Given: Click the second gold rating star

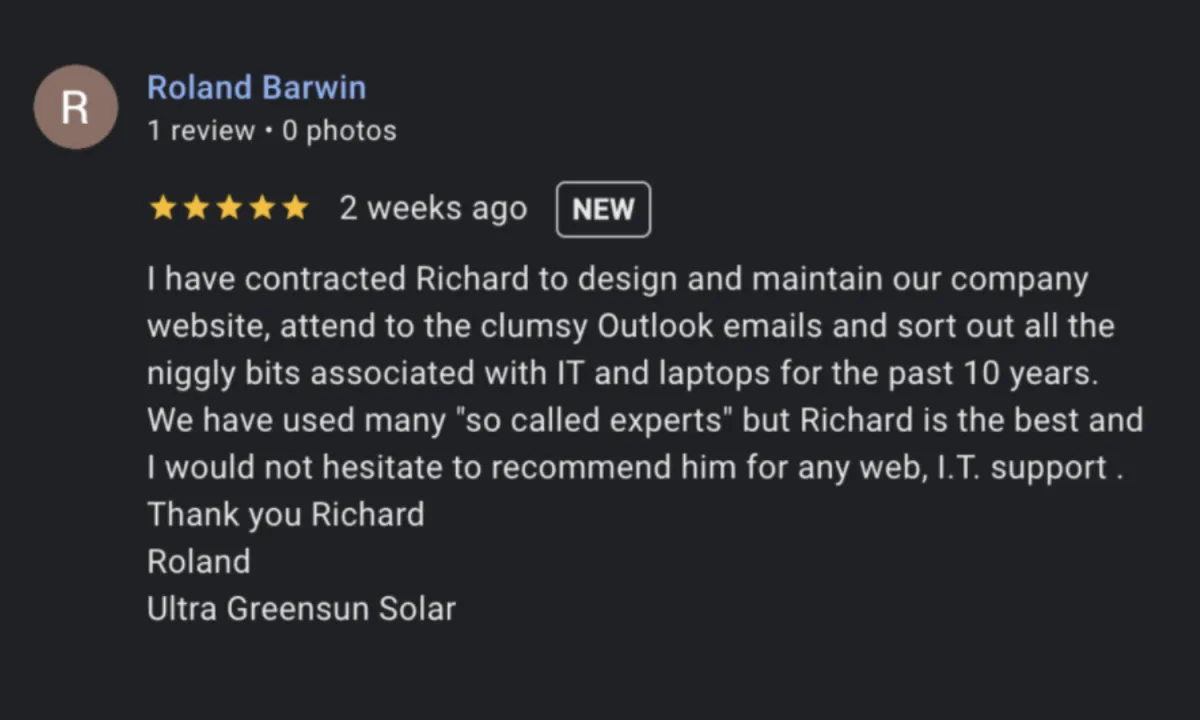Looking at the screenshot, I should [195, 208].
